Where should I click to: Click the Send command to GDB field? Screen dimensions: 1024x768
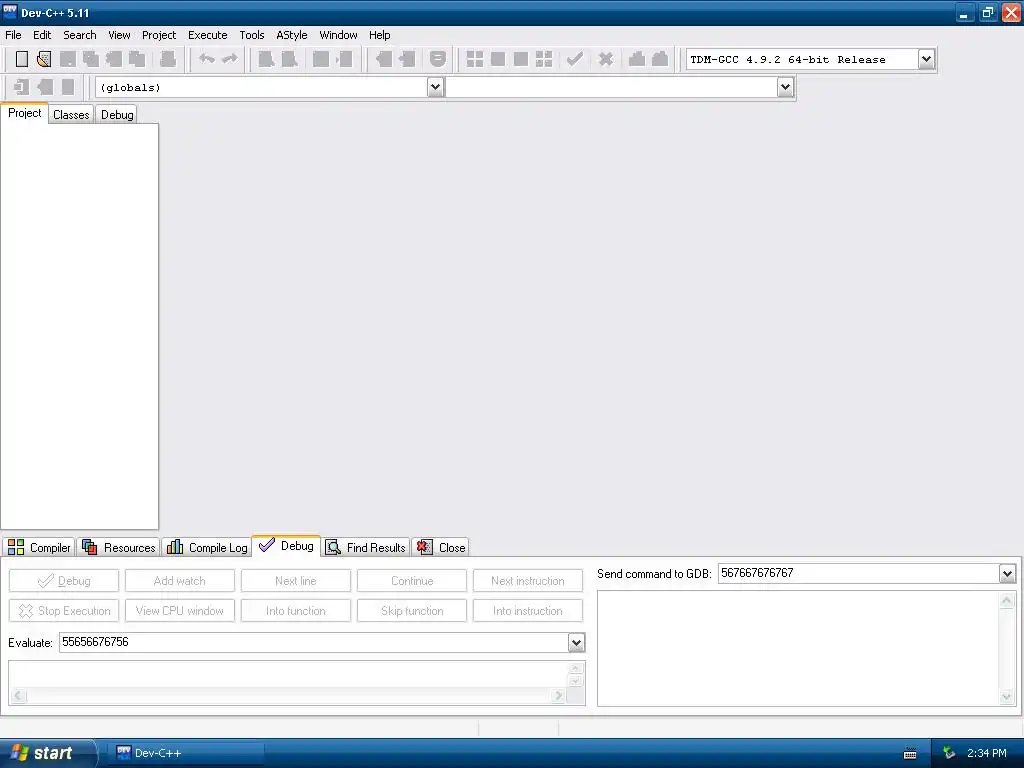859,574
